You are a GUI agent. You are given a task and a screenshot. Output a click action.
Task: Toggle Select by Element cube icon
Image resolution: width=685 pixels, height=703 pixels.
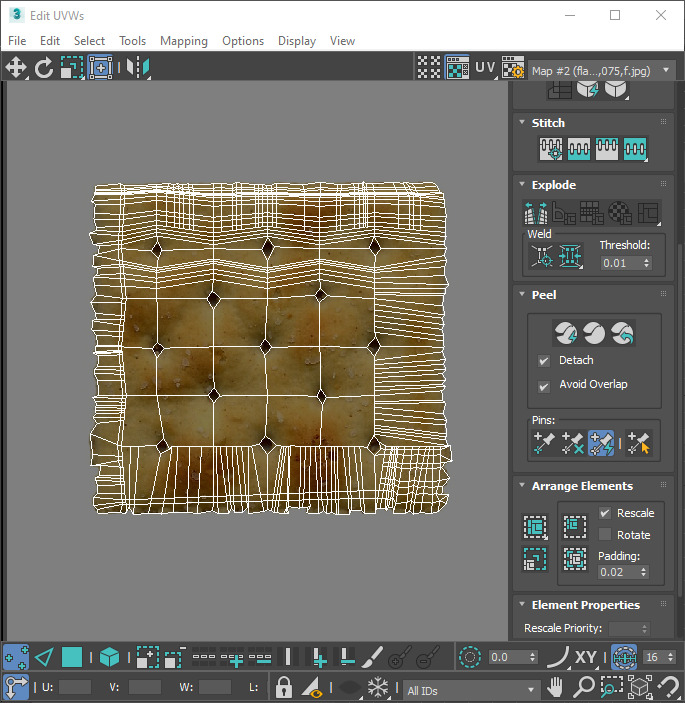(x=109, y=657)
